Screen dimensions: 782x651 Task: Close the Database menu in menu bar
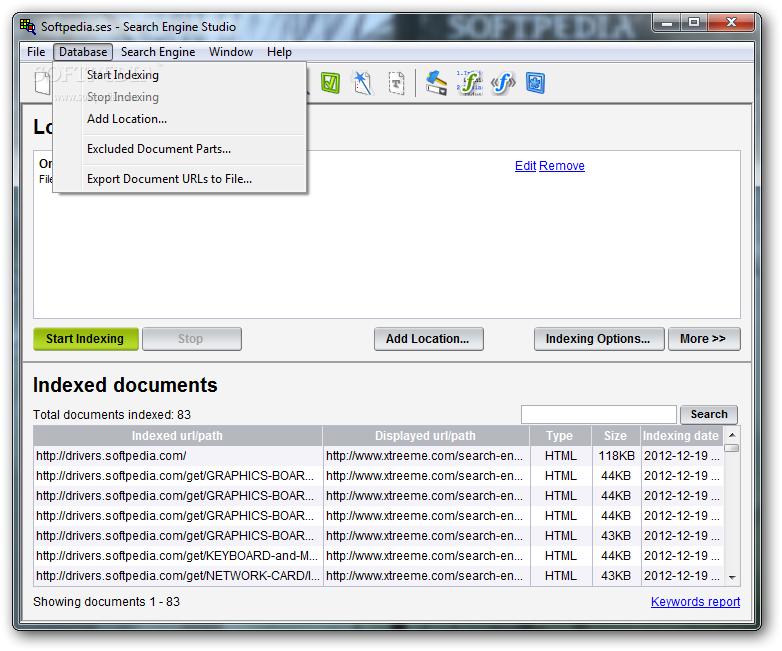point(83,52)
